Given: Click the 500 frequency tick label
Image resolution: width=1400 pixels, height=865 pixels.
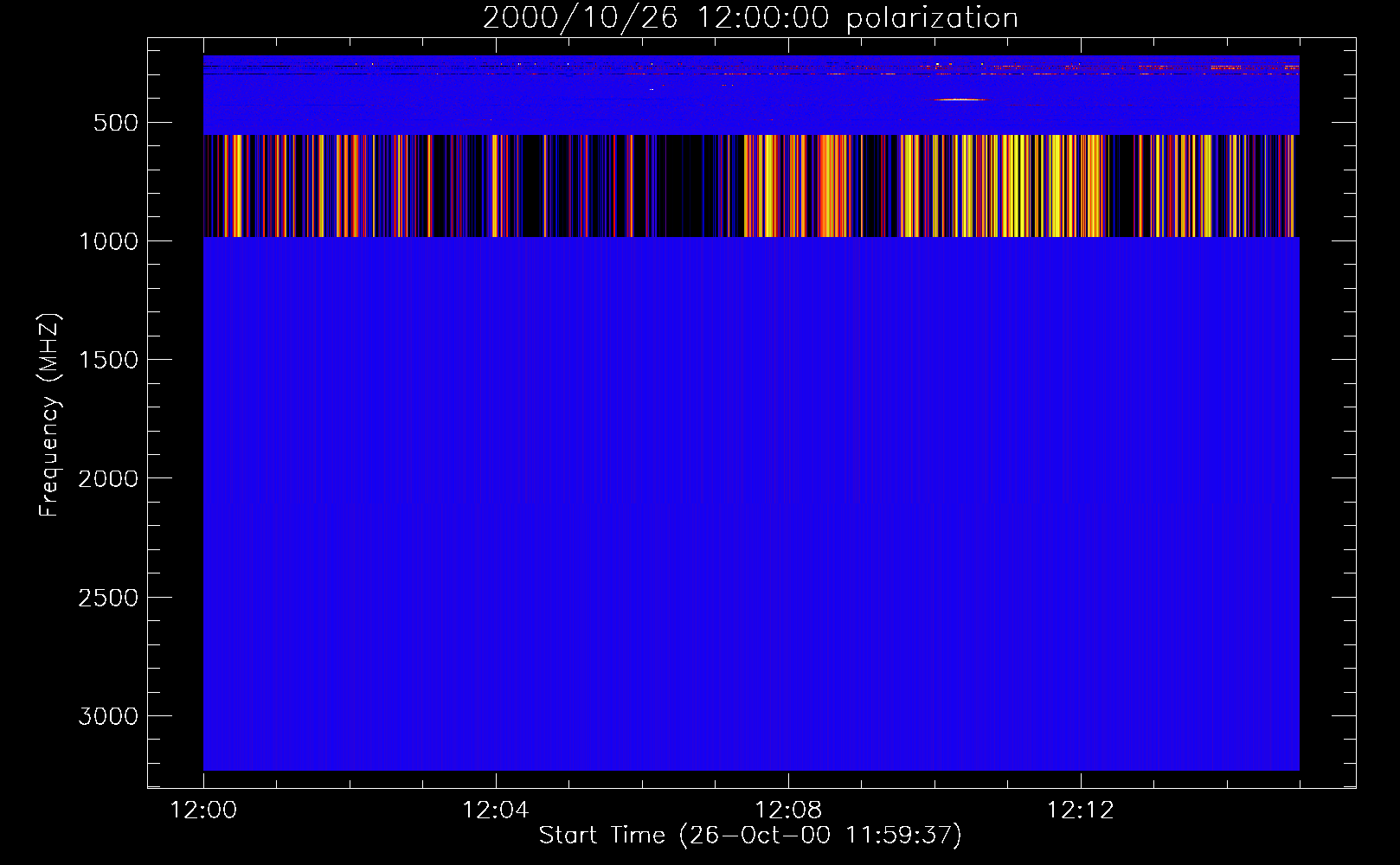Looking at the screenshot, I should point(115,123).
